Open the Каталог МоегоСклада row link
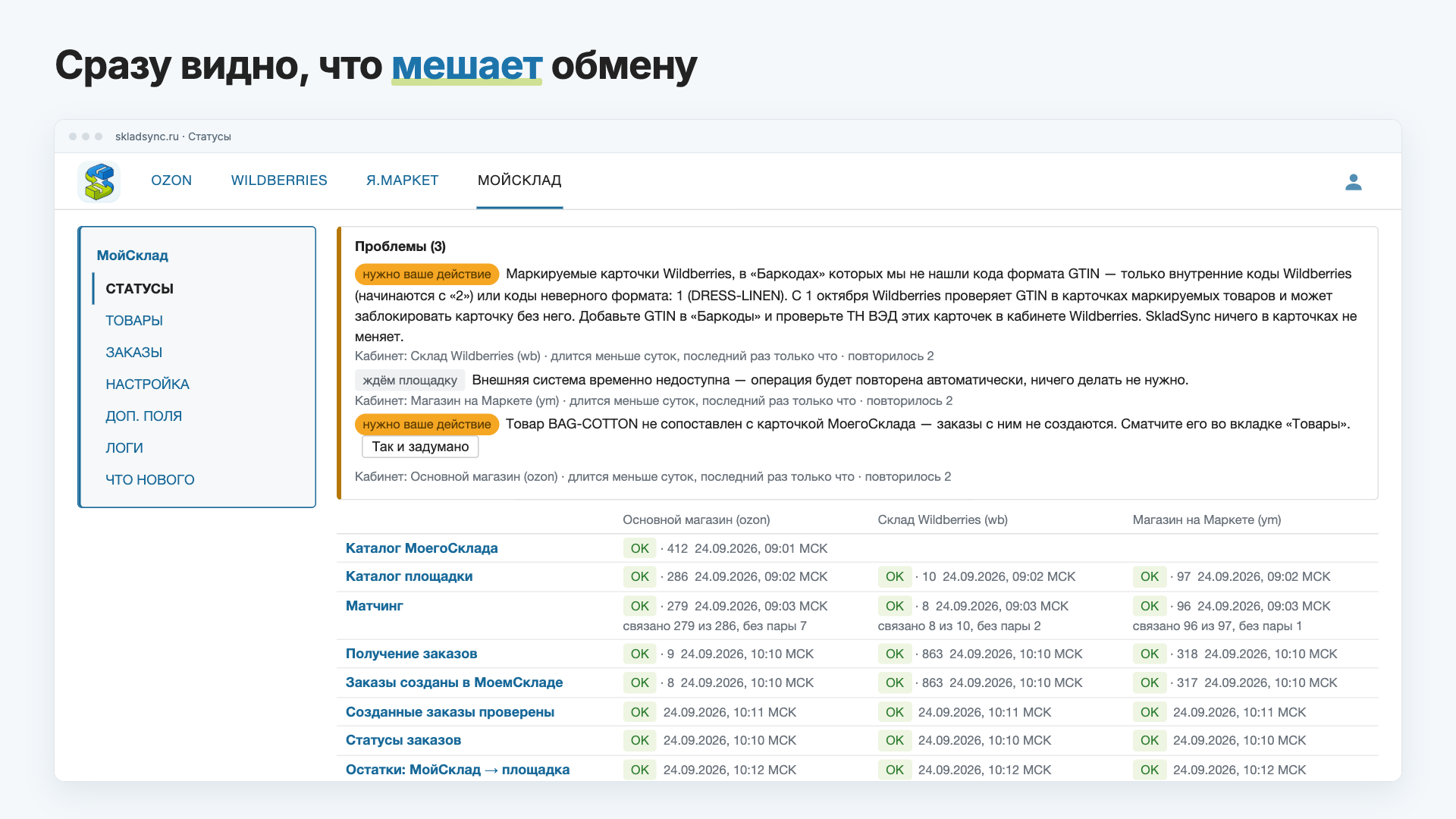The image size is (1456, 819). 422,548
